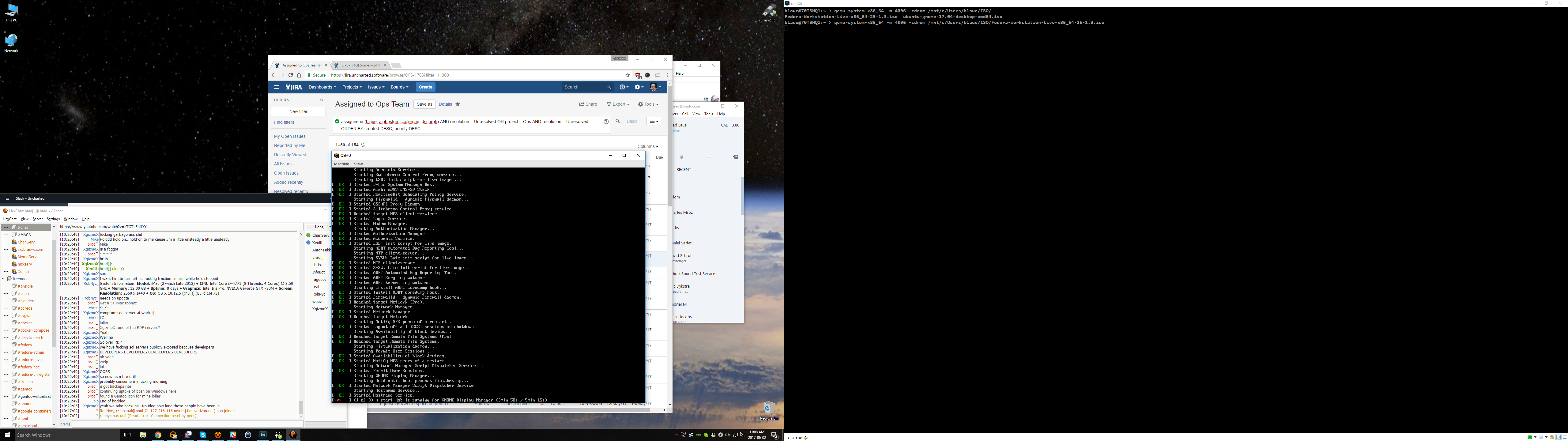The width and height of the screenshot is (1568, 441).
Task: Open Machine menu in QEMU window
Action: 341,164
